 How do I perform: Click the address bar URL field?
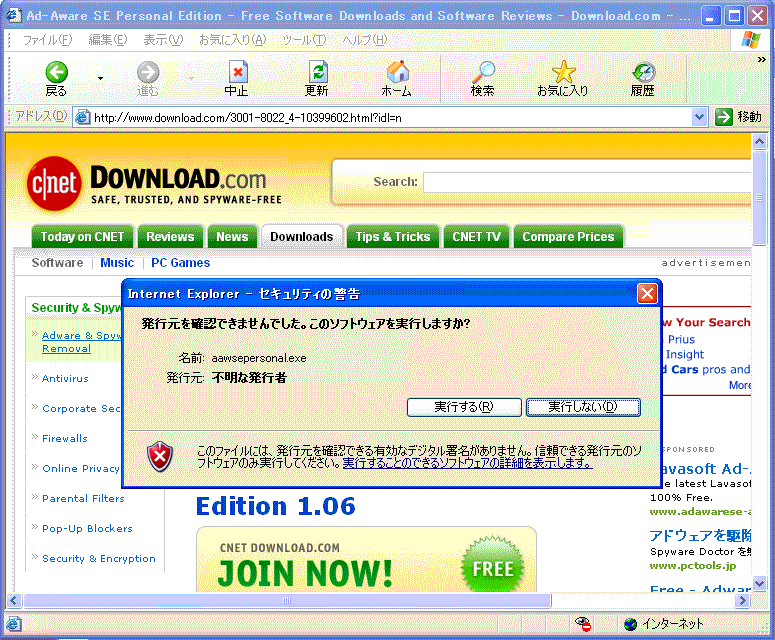click(x=390, y=118)
